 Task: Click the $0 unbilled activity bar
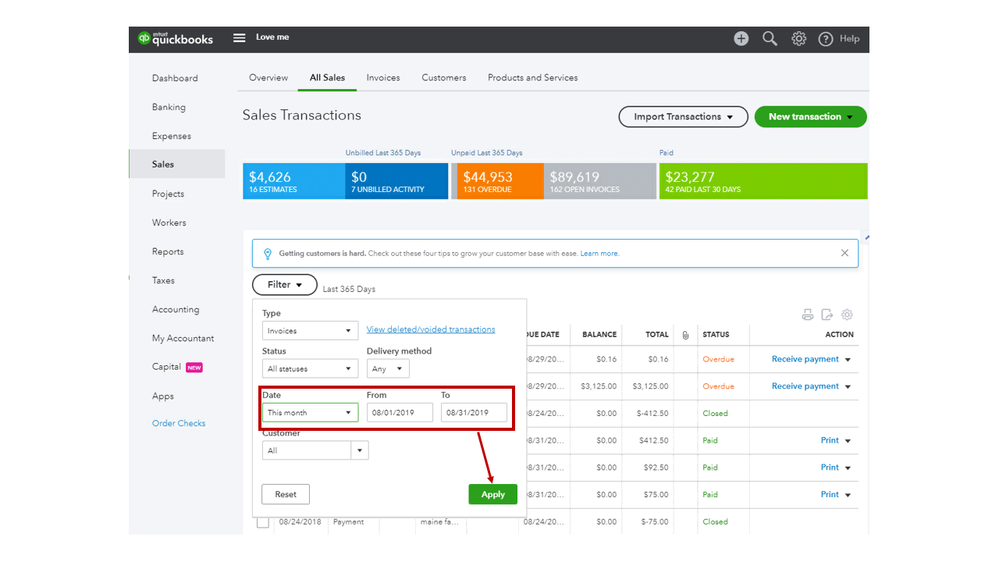click(396, 181)
